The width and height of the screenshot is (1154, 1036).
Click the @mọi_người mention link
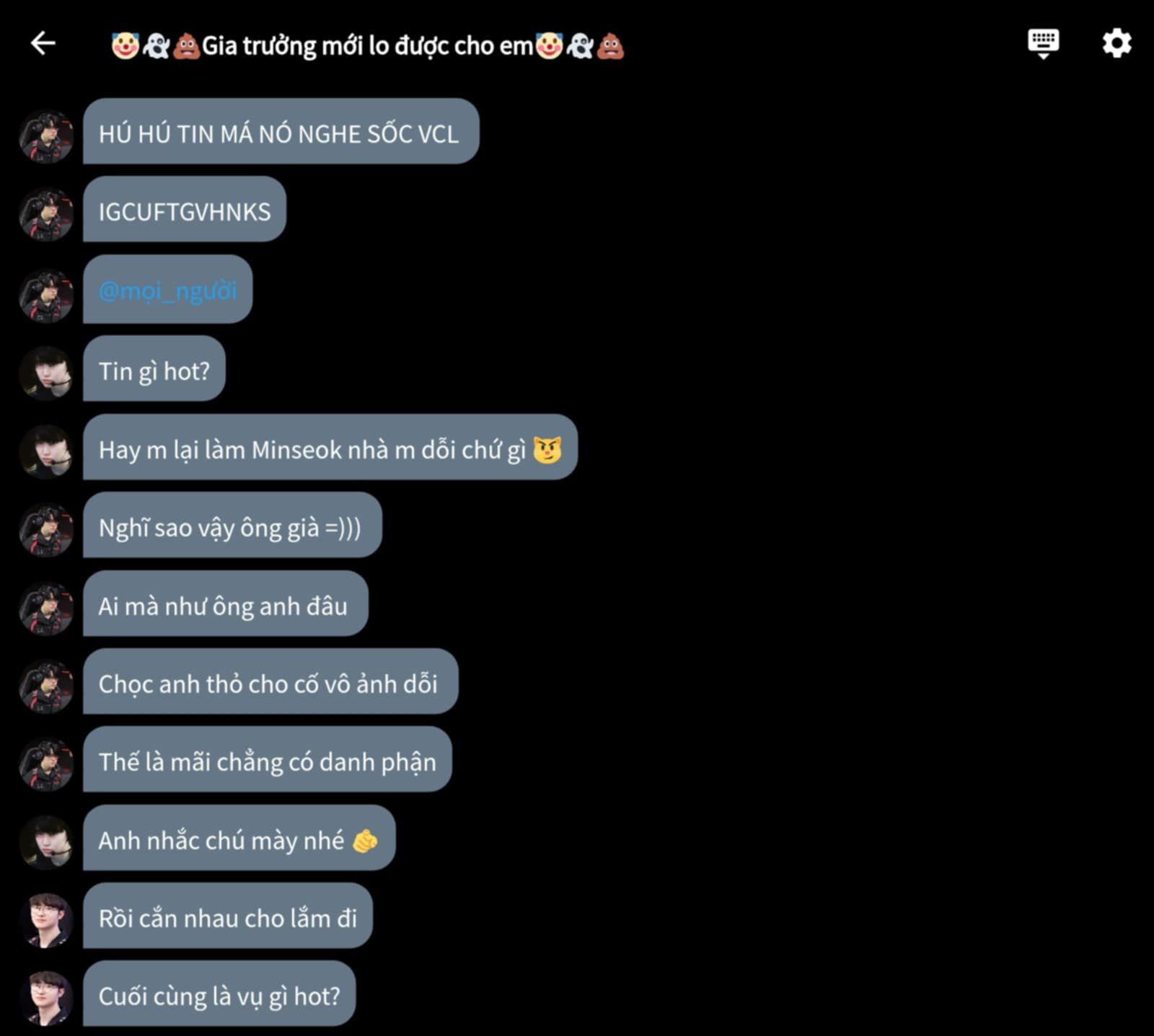[167, 290]
